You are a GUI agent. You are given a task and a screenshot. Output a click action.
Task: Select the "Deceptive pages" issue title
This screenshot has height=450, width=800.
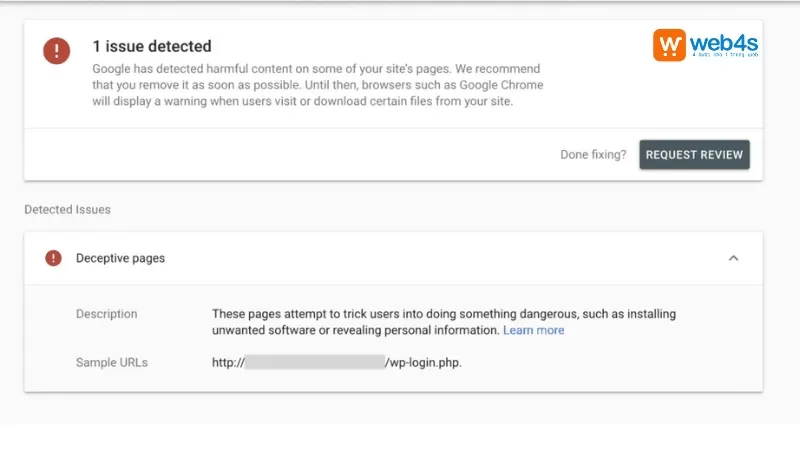pyautogui.click(x=120, y=258)
